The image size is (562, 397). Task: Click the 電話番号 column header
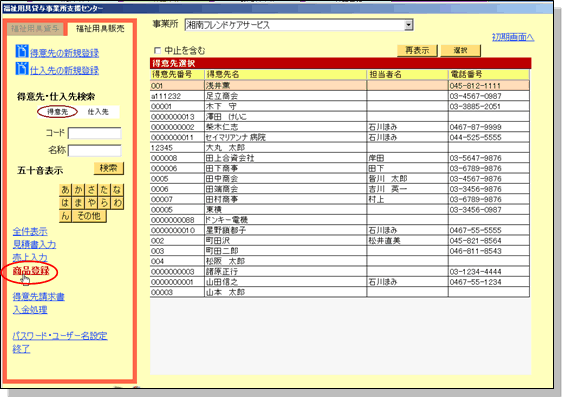tap(489, 75)
